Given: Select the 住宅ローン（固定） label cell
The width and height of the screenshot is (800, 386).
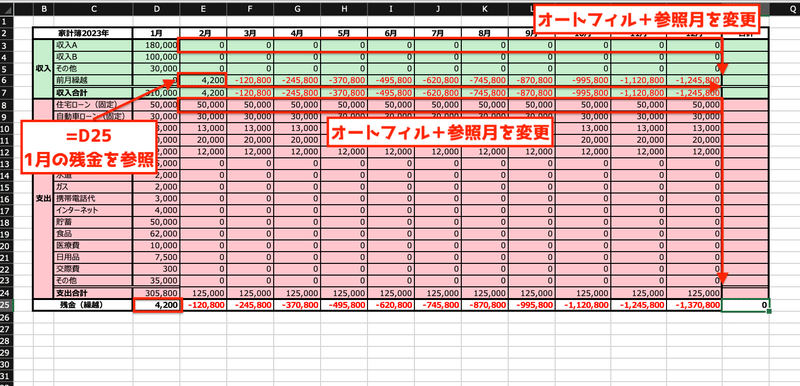Looking at the screenshot, I should pyautogui.click(x=93, y=105).
